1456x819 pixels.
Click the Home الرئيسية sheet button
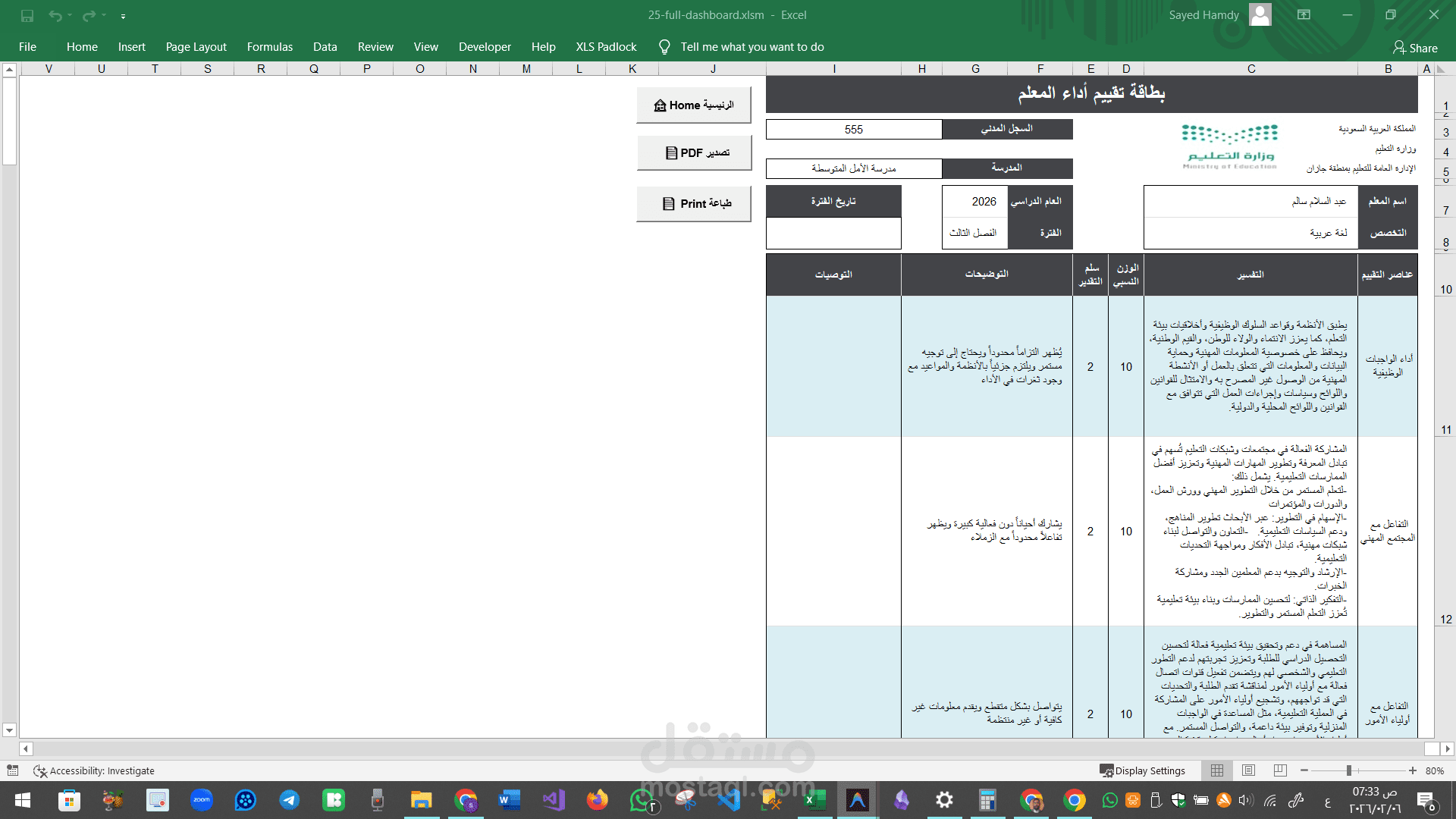click(x=694, y=105)
